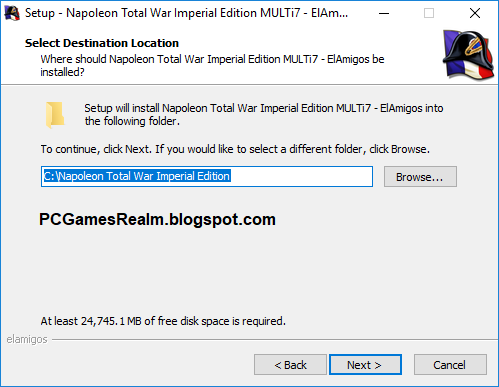This screenshot has width=499, height=387.
Task: Click the setup icon in the title bar
Action: (12, 13)
